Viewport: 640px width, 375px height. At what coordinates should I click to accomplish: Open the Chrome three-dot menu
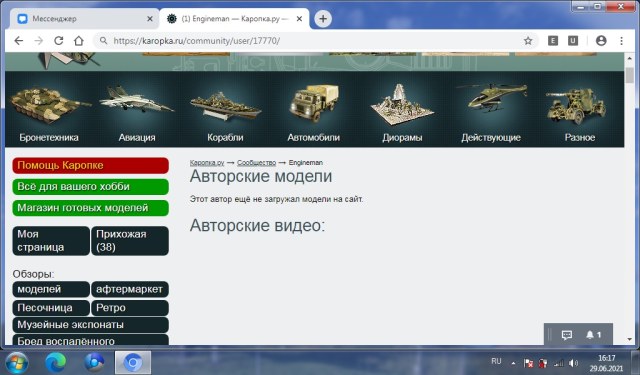(621, 41)
